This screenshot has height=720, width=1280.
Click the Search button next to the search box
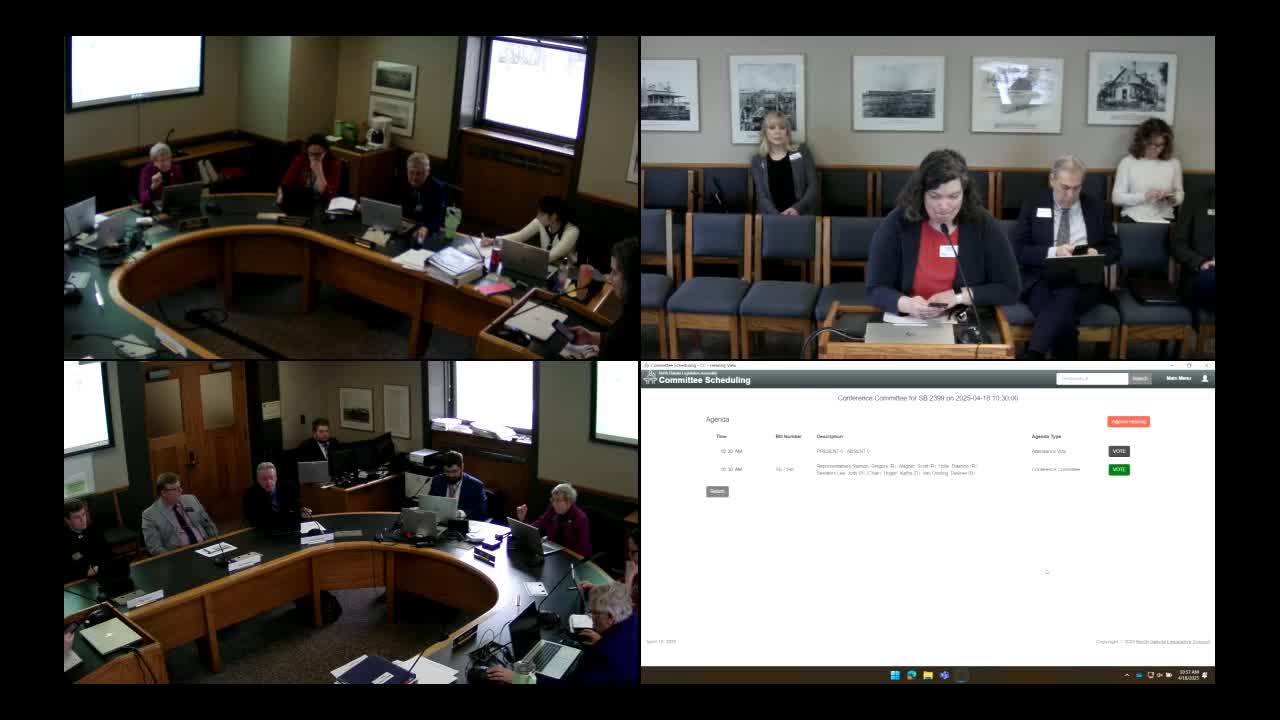click(x=1140, y=380)
